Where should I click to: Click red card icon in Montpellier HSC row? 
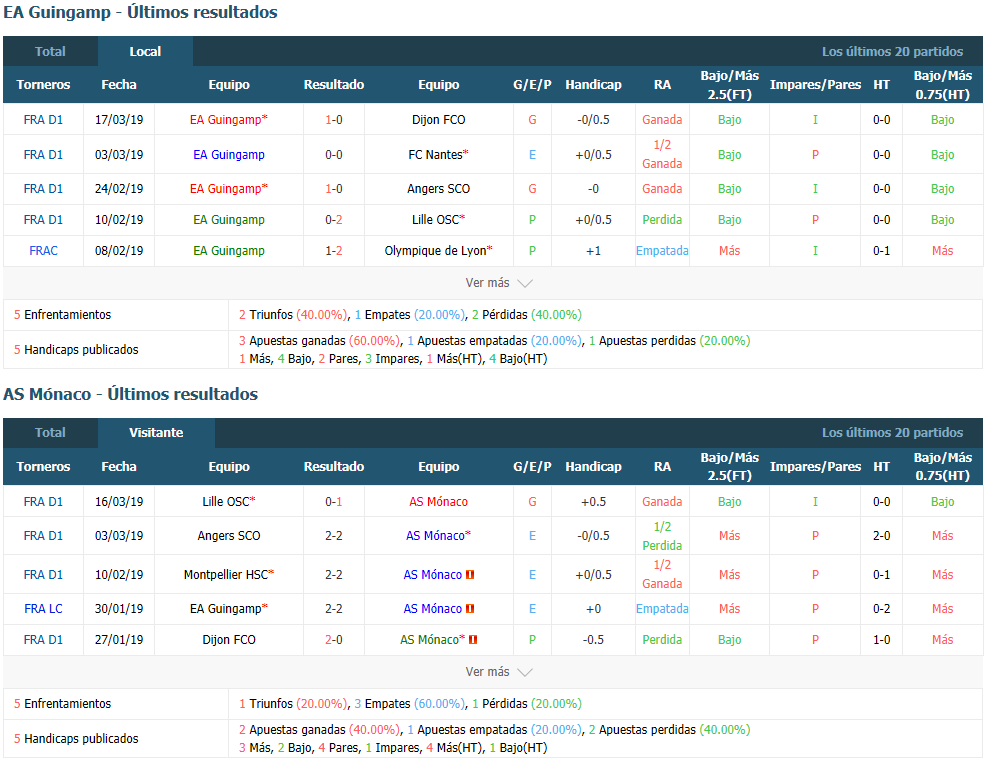(470, 574)
